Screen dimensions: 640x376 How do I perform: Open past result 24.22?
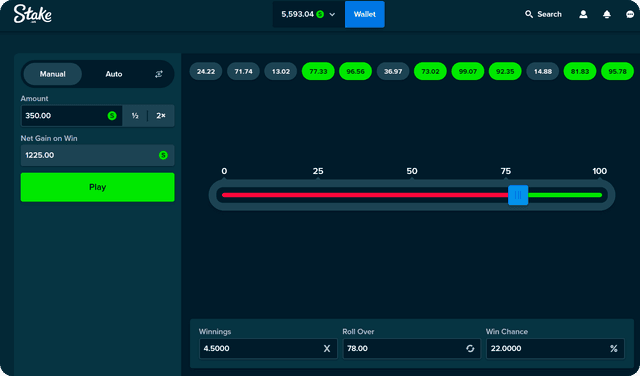click(206, 71)
